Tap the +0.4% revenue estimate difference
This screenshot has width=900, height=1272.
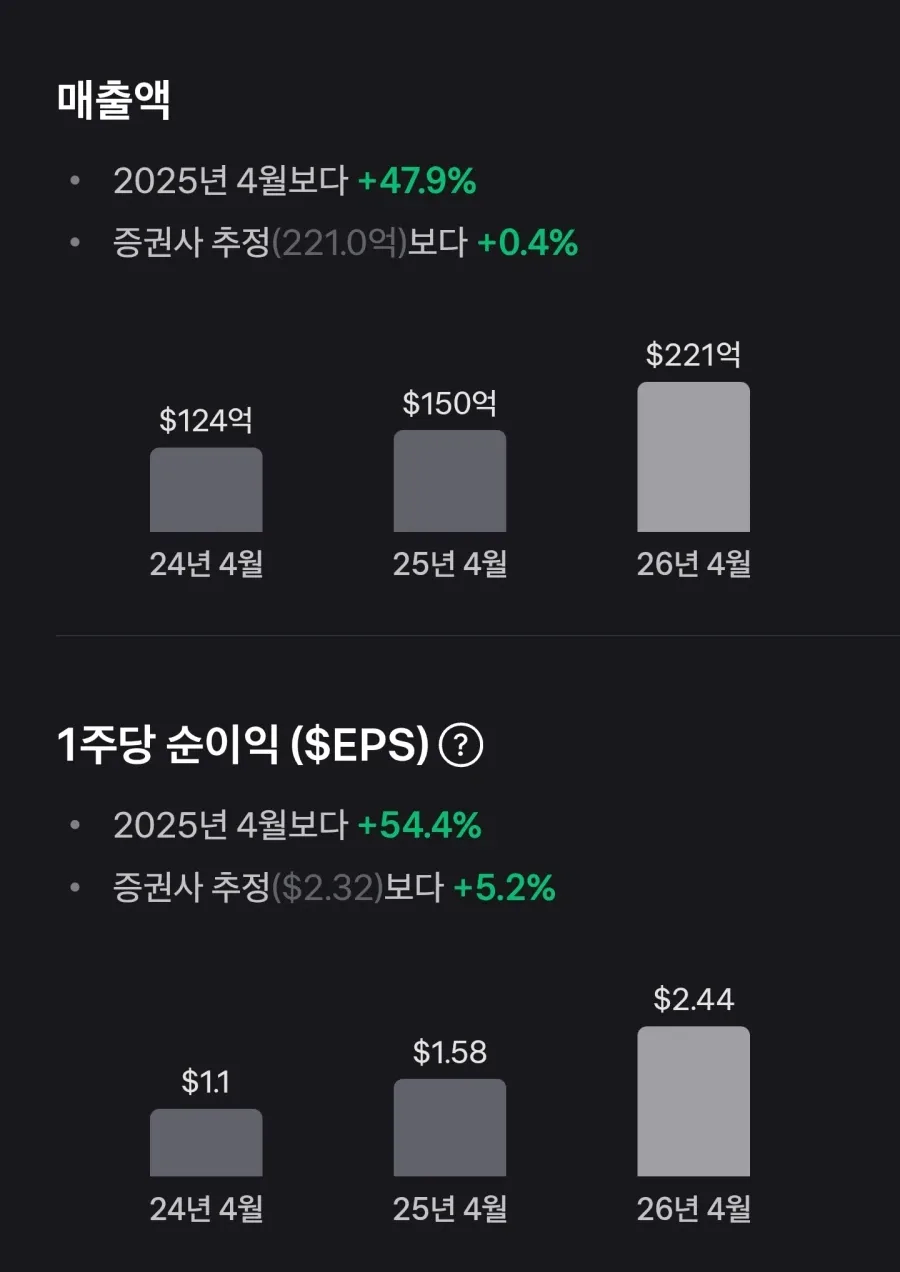tap(527, 243)
